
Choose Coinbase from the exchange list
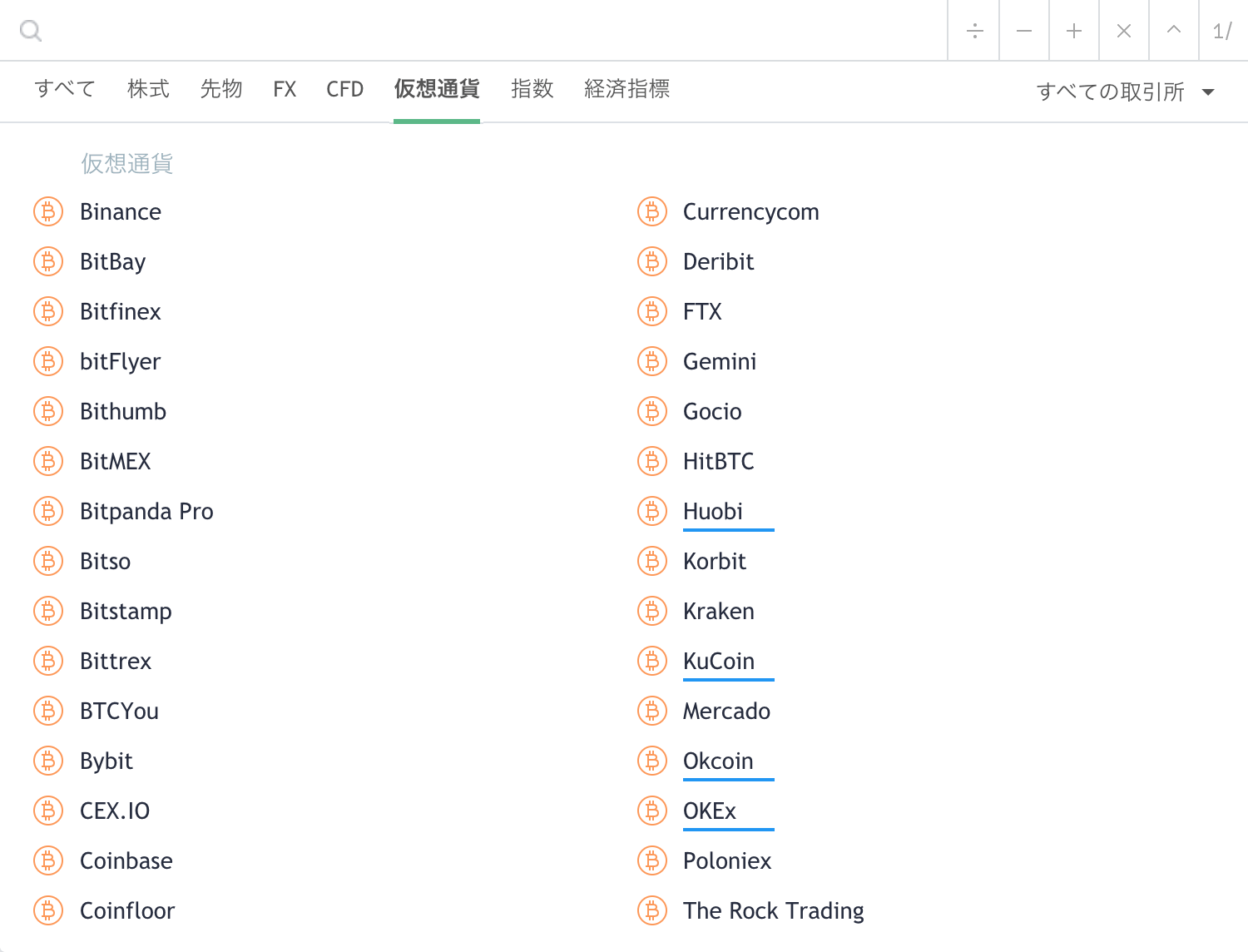(126, 861)
